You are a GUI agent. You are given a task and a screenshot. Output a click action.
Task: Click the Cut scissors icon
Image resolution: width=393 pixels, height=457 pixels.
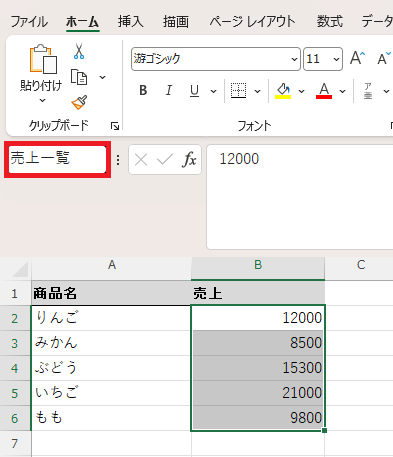pos(79,52)
